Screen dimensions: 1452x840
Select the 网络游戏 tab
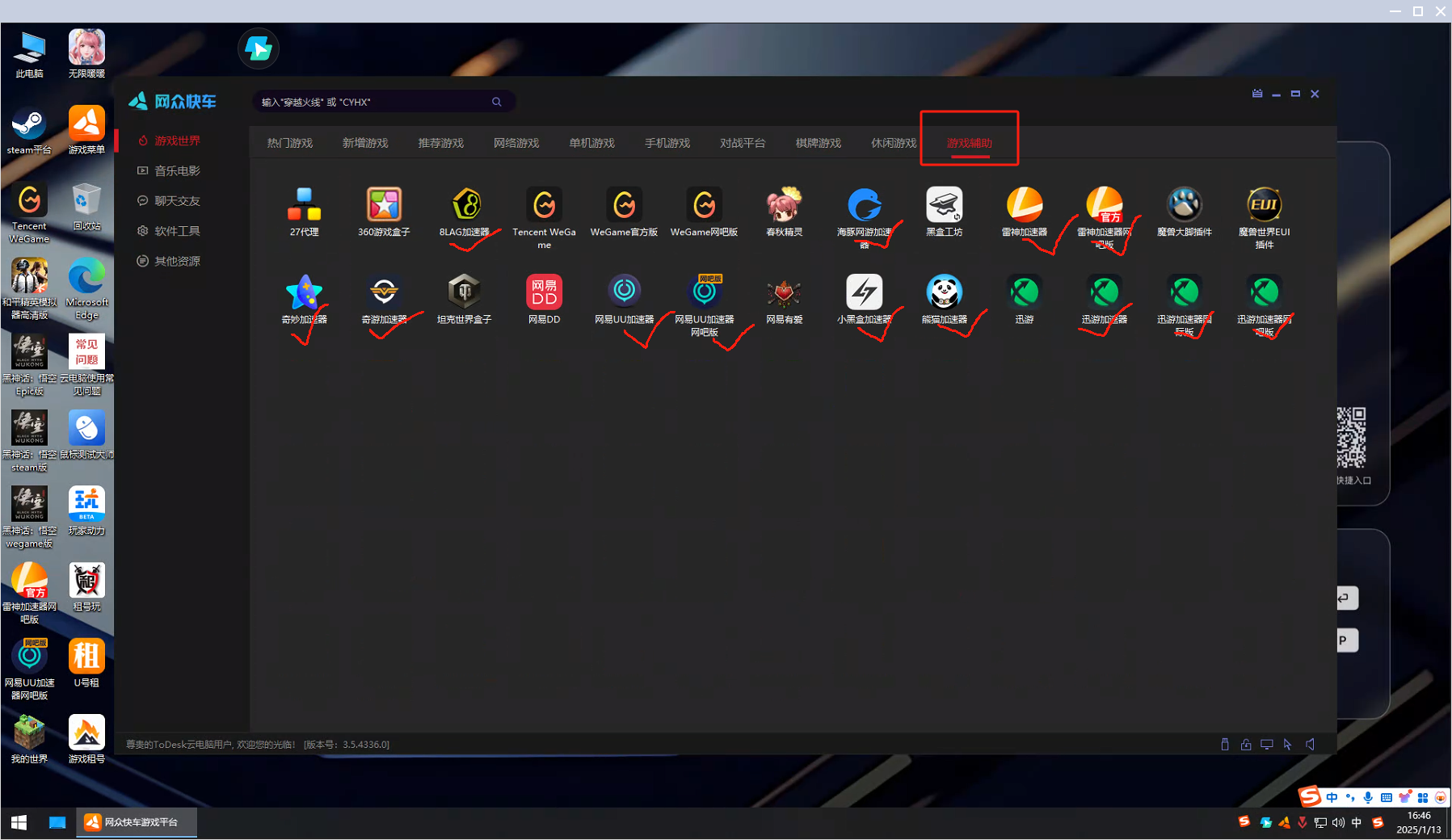[516, 143]
